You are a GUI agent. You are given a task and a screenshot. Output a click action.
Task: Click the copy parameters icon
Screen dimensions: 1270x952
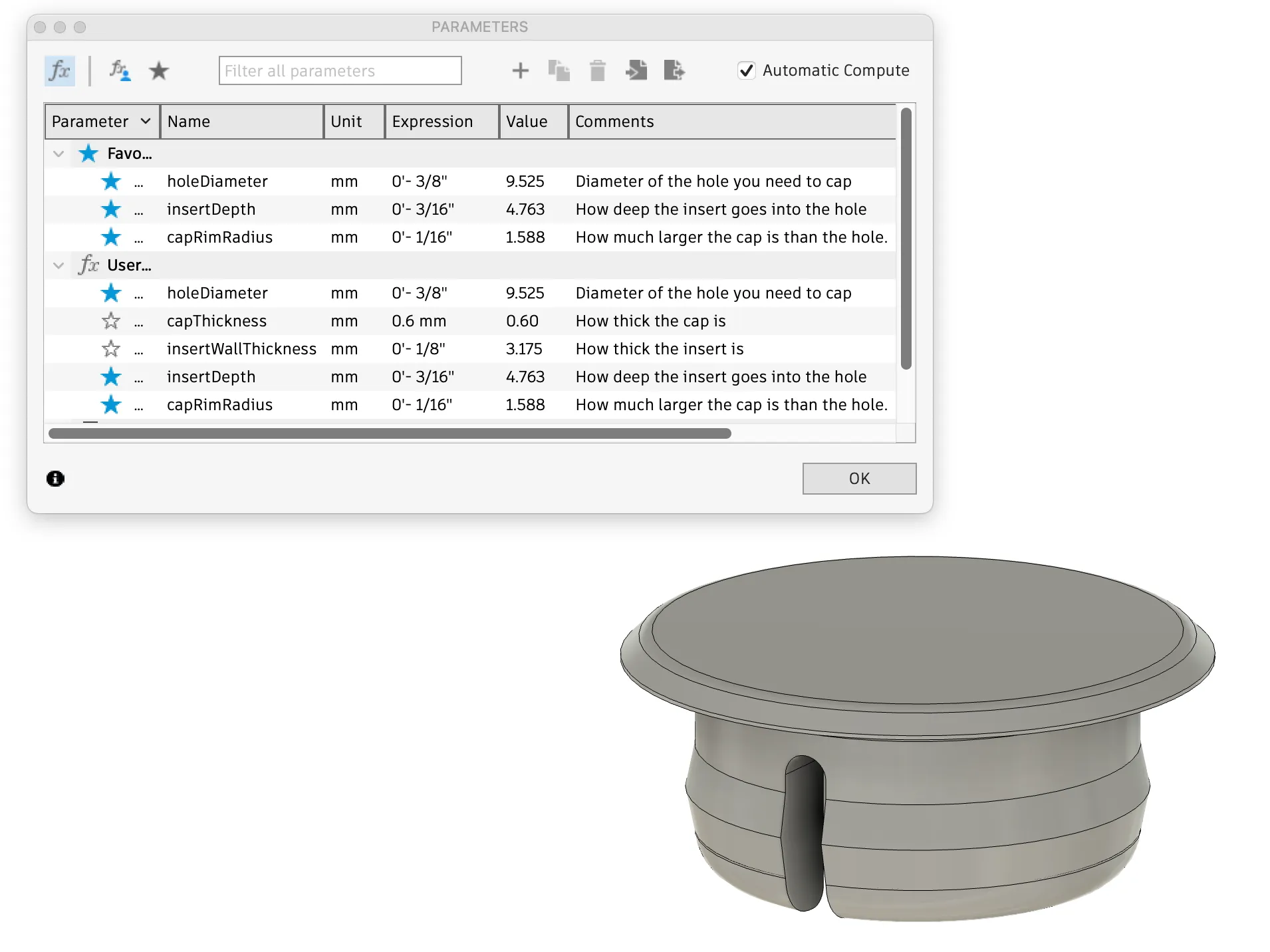click(559, 70)
